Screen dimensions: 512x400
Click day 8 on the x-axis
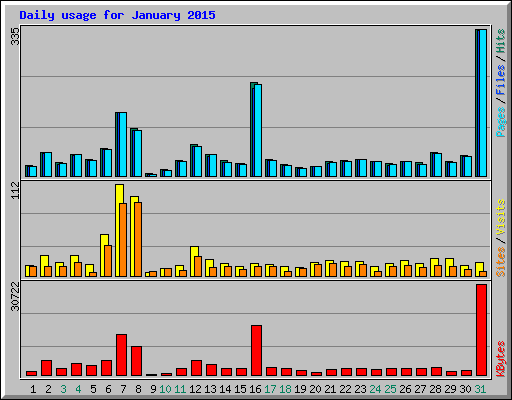138,389
